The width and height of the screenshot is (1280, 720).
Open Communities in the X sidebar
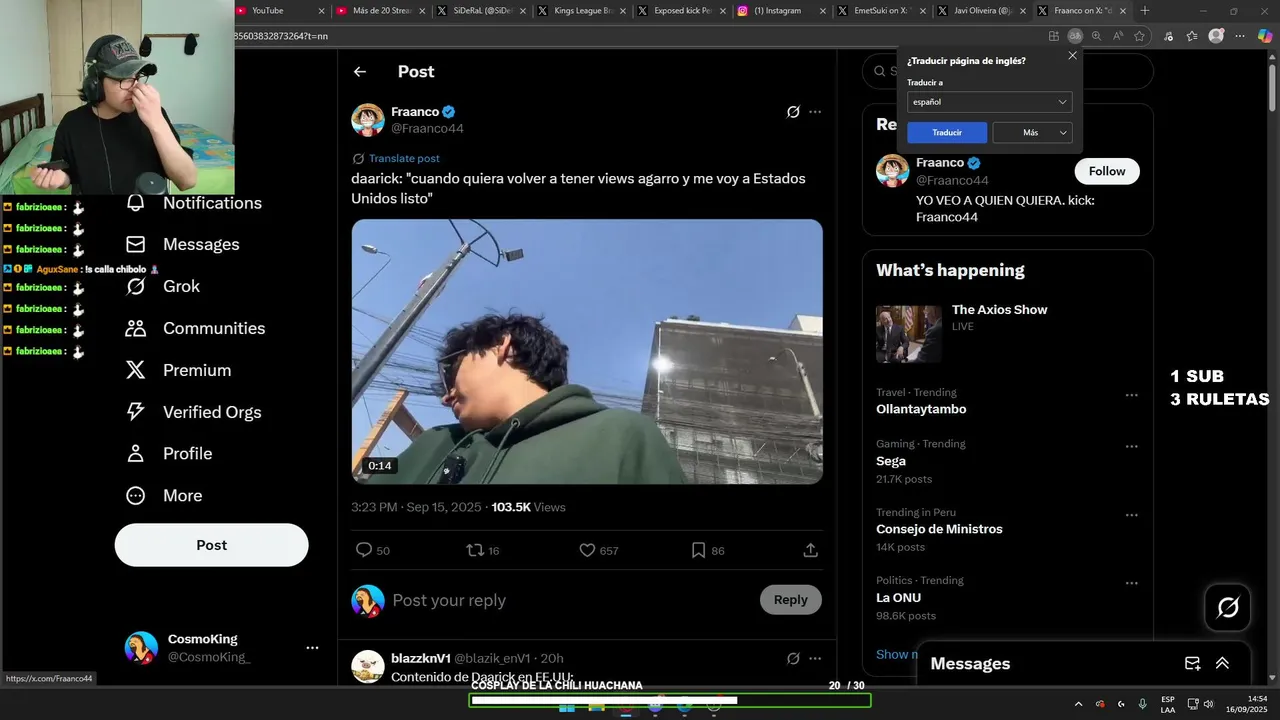pos(196,328)
